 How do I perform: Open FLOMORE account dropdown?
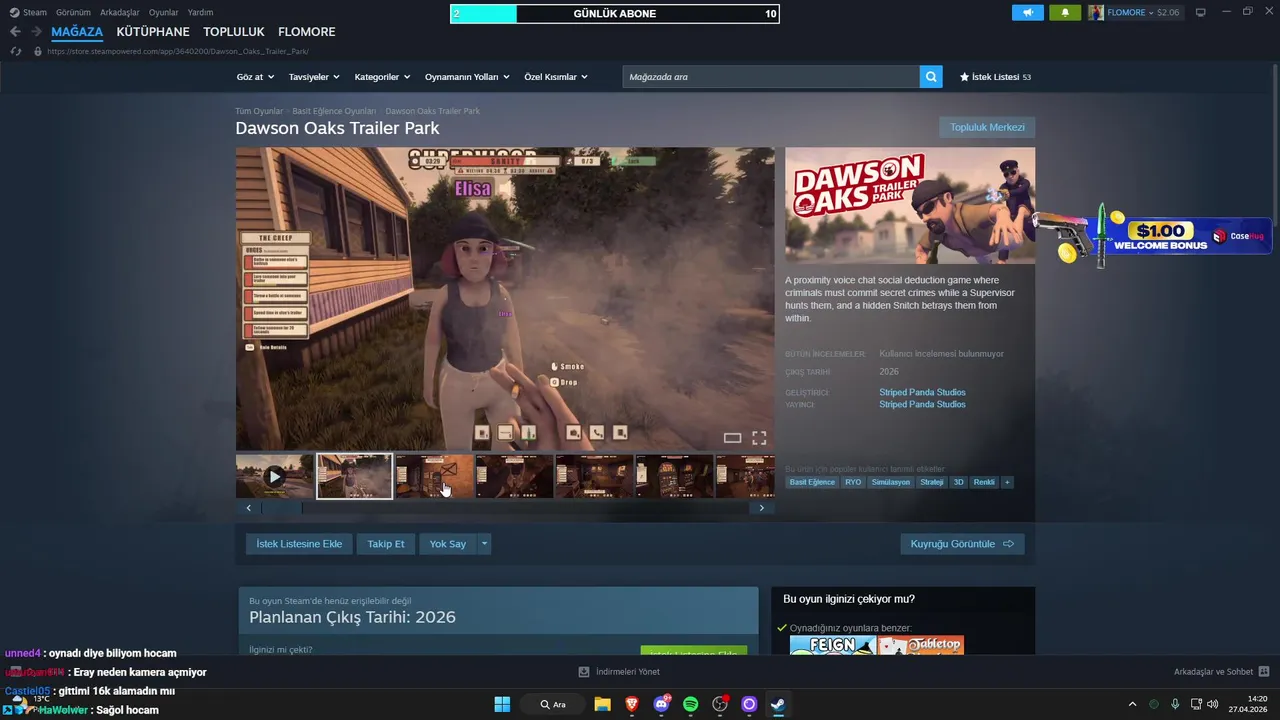[1143, 12]
